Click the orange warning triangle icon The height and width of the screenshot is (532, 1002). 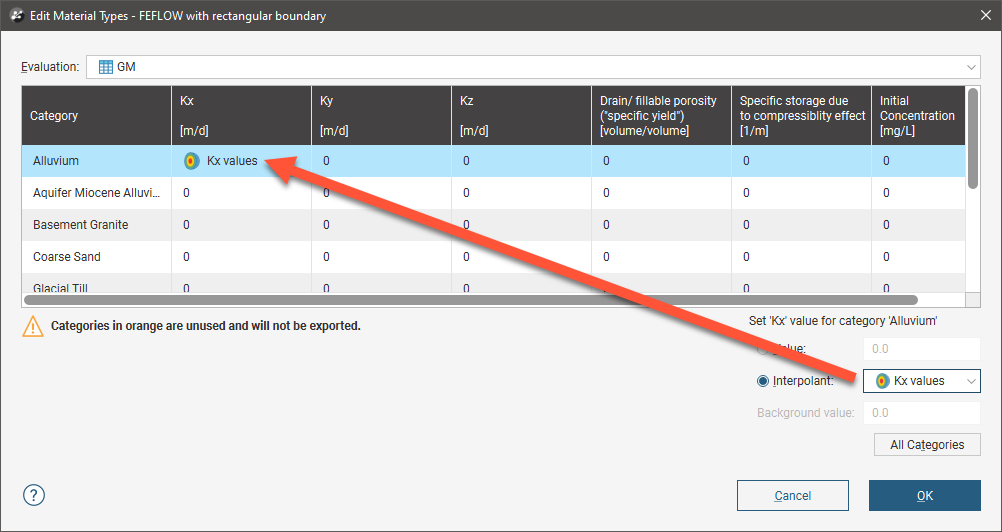point(34,326)
